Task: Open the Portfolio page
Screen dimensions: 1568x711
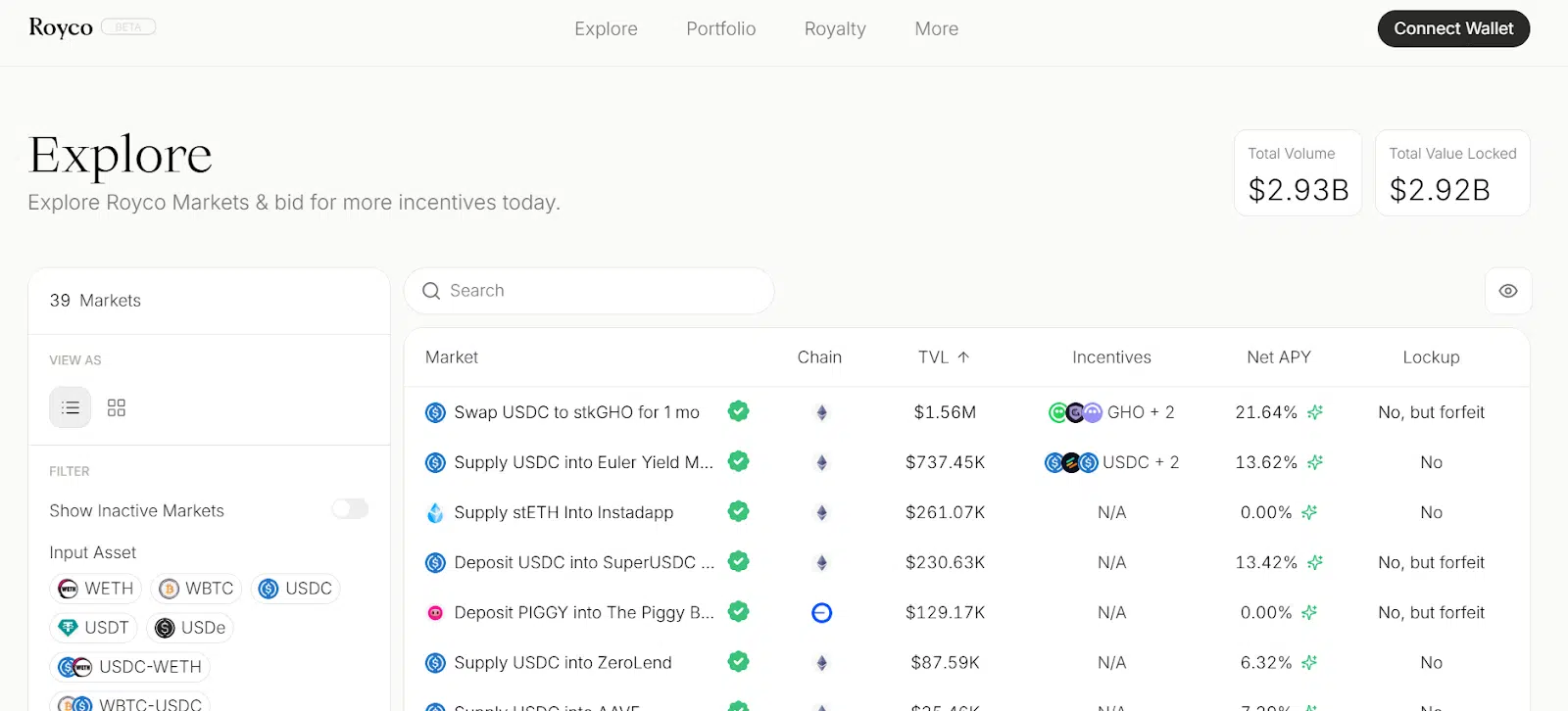Action: 721,29
